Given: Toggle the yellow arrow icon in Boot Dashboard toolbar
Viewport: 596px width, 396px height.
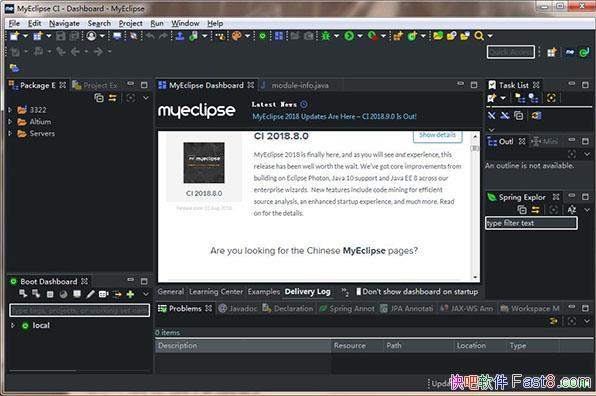Looking at the screenshot, I should coord(117,294).
